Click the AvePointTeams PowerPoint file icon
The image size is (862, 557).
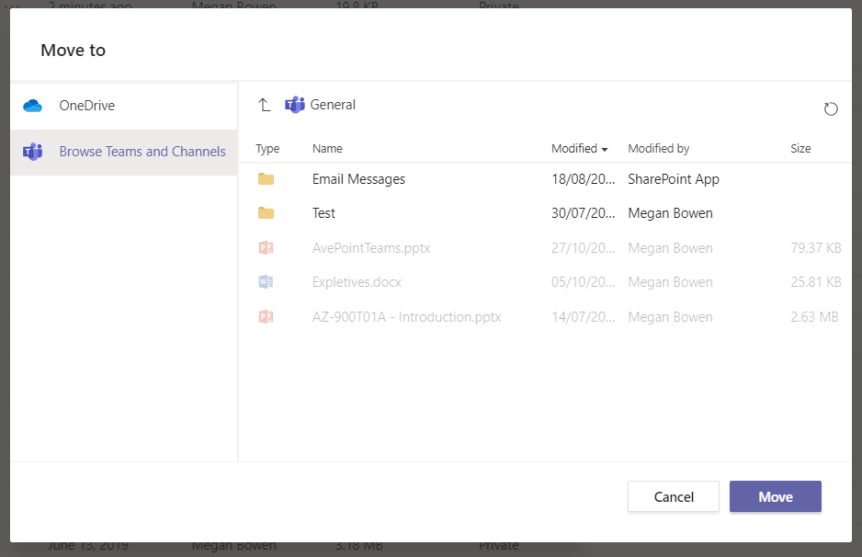pyautogui.click(x=266, y=248)
